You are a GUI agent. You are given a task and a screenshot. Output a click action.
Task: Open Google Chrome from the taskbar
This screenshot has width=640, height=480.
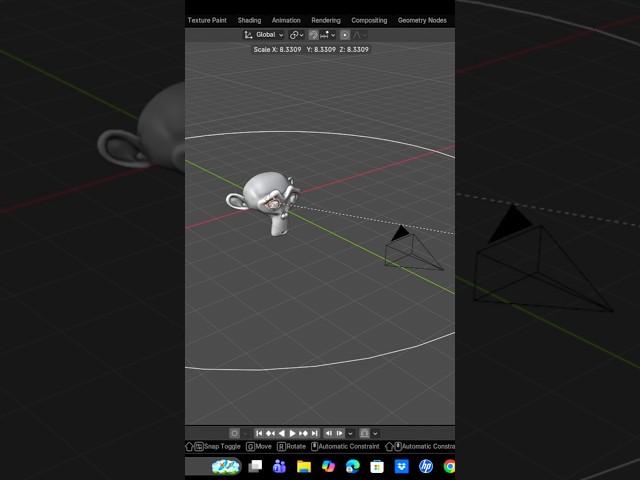449,466
